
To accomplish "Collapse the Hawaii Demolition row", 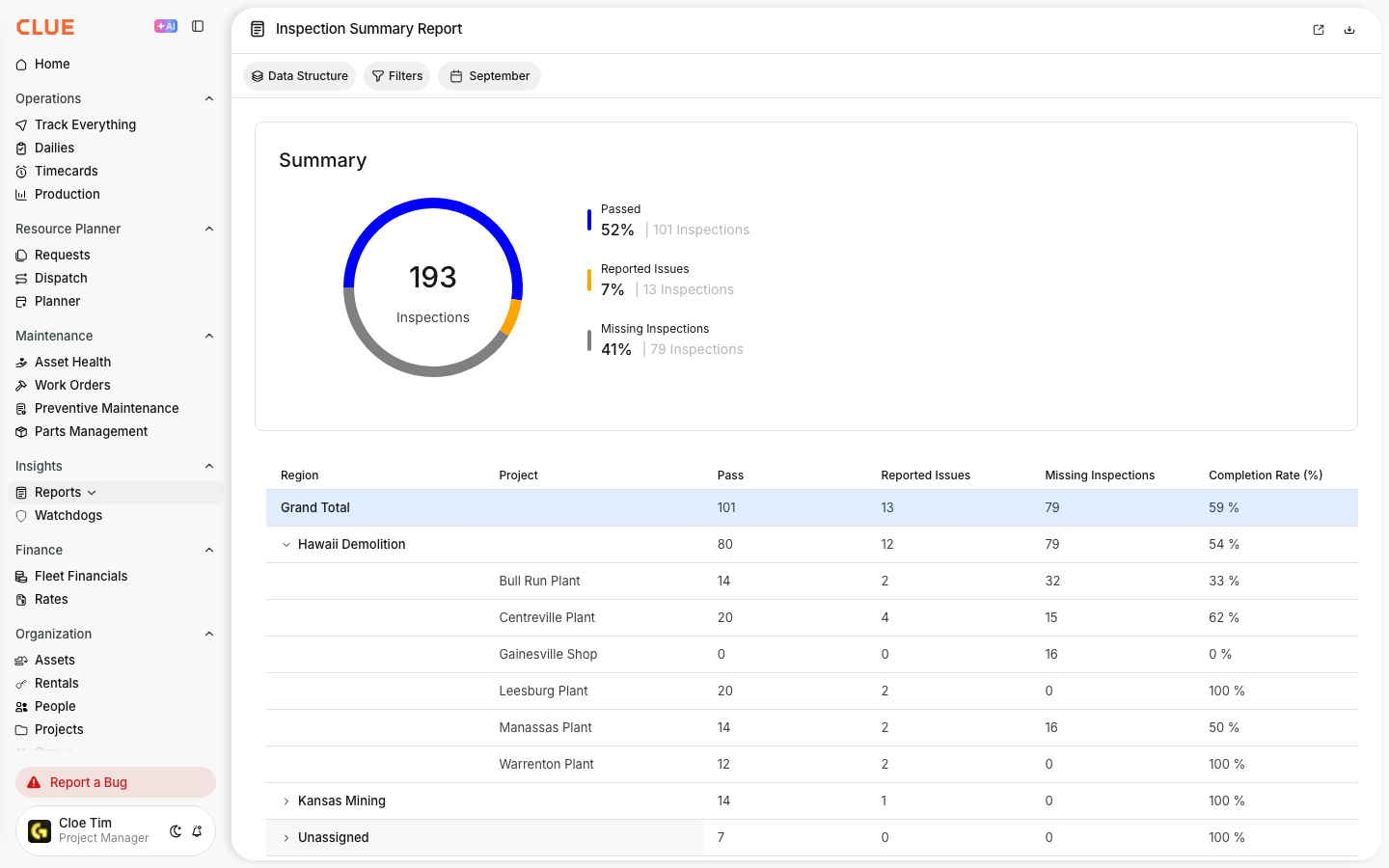I will click(286, 545).
